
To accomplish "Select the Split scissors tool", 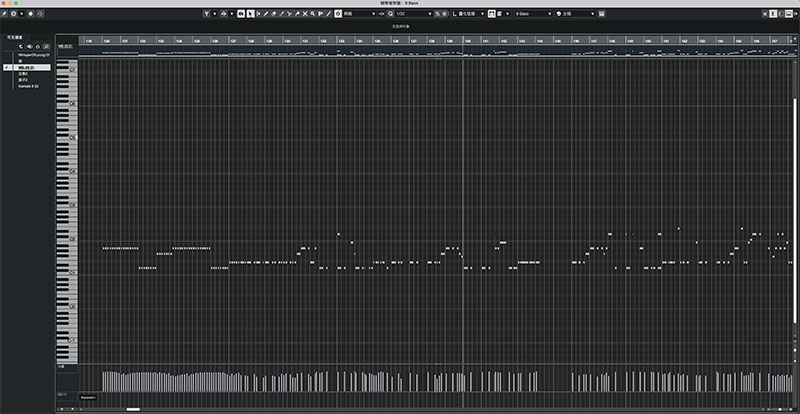I will point(289,14).
